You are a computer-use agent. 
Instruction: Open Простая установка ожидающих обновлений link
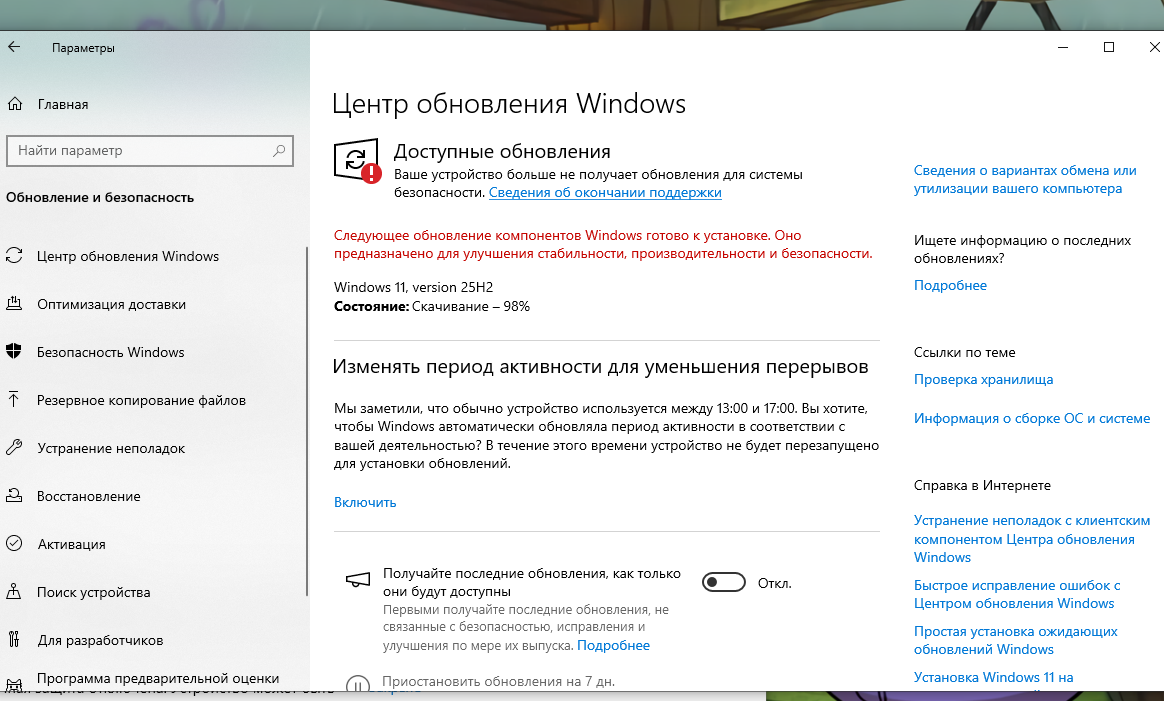tap(1015, 641)
